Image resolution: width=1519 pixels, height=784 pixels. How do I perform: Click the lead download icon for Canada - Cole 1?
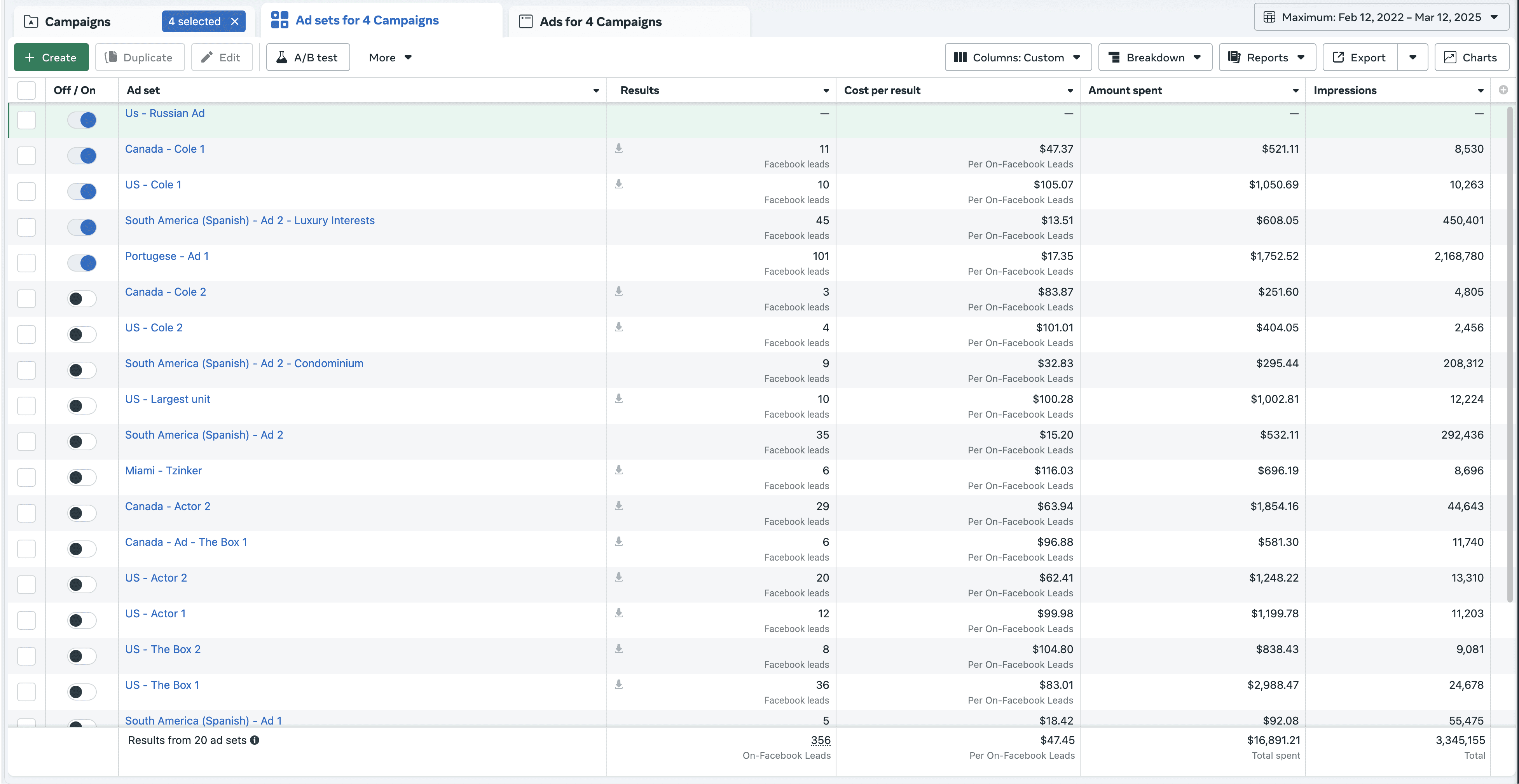tap(618, 148)
